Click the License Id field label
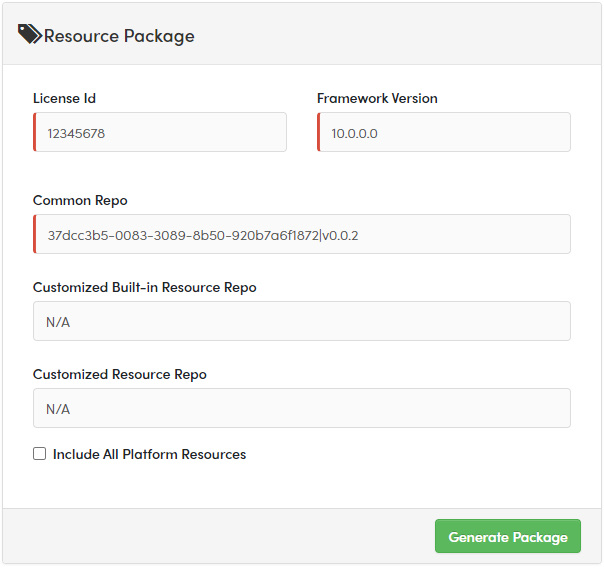The image size is (604, 581). click(x=64, y=98)
